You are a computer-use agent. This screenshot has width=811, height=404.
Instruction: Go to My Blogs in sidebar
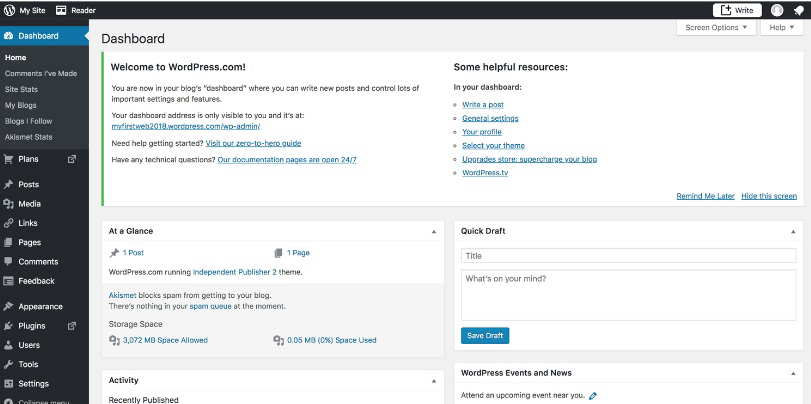click(x=21, y=105)
